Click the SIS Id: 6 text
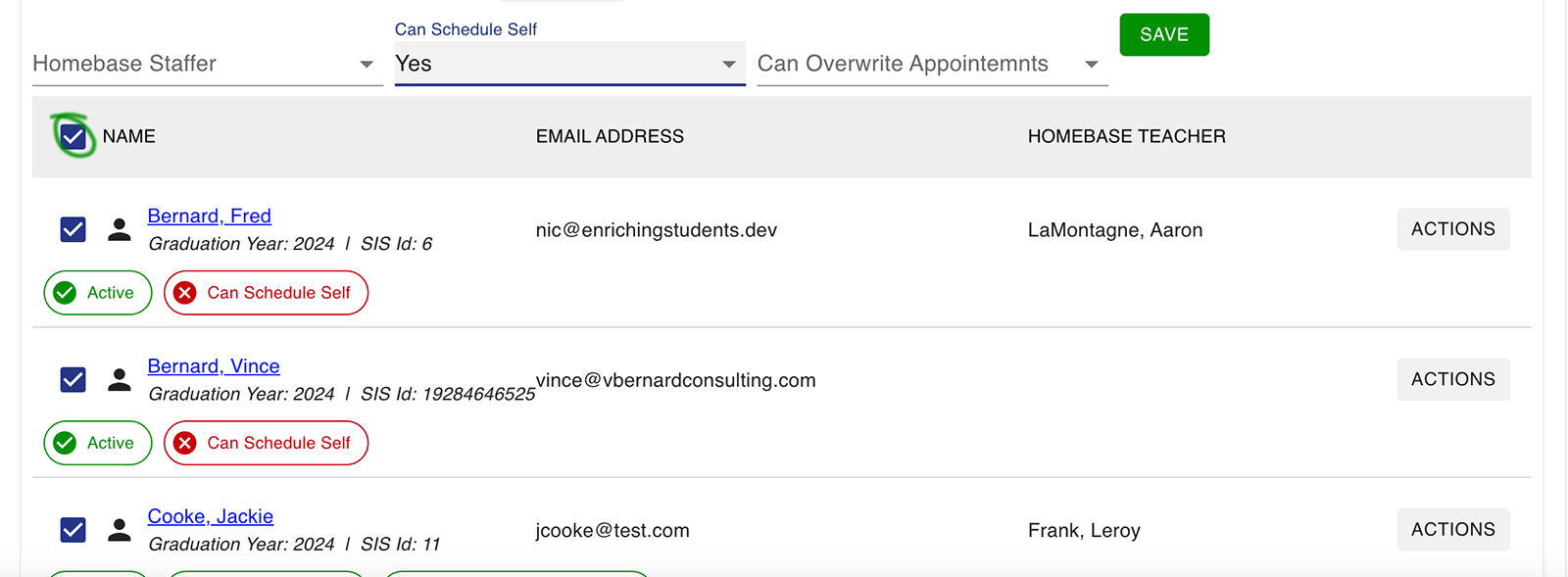 point(396,244)
